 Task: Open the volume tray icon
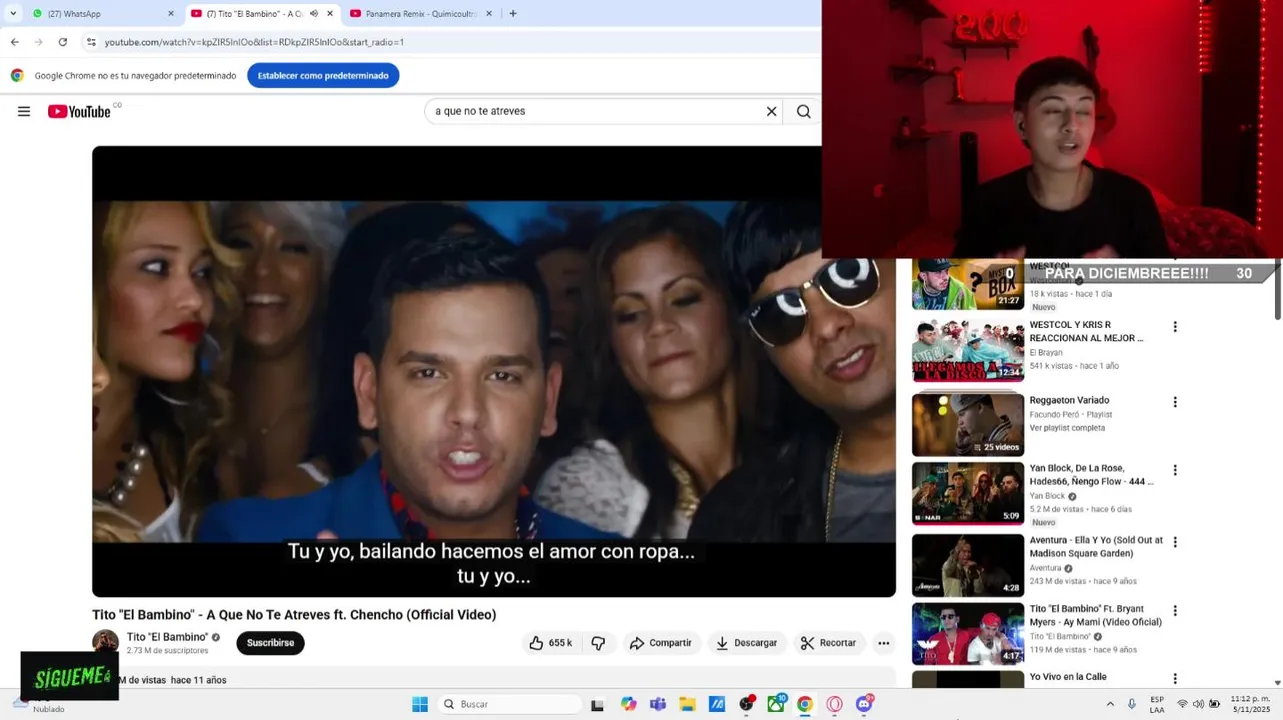(x=1198, y=704)
